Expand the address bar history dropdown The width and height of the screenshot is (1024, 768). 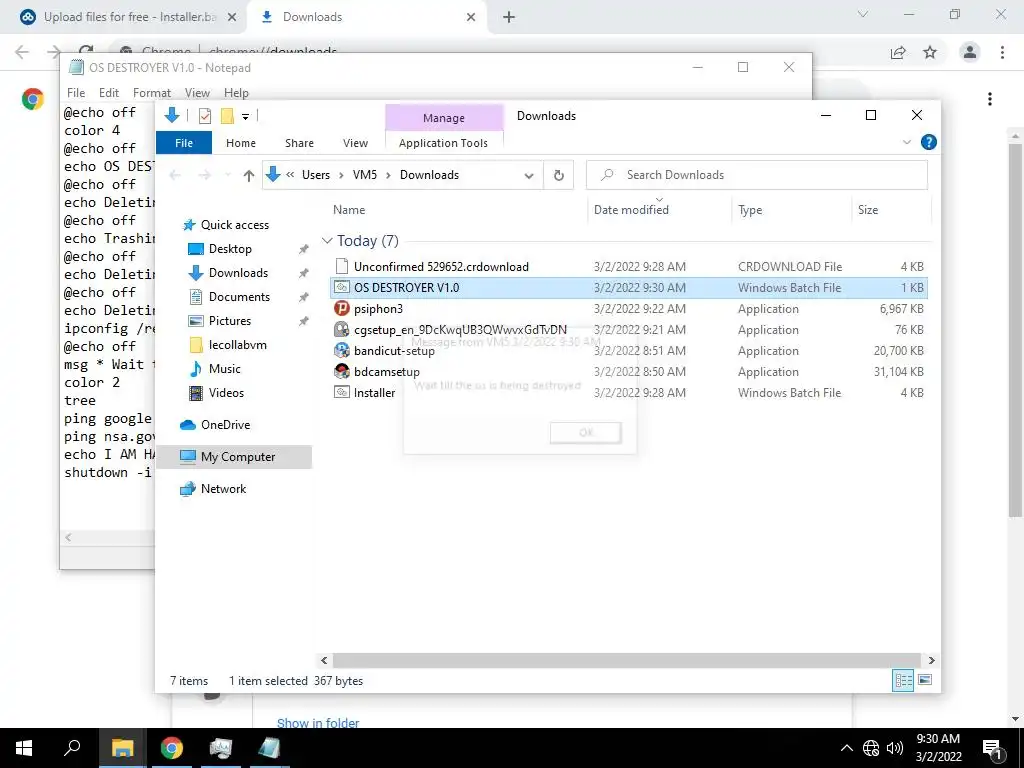(x=528, y=175)
